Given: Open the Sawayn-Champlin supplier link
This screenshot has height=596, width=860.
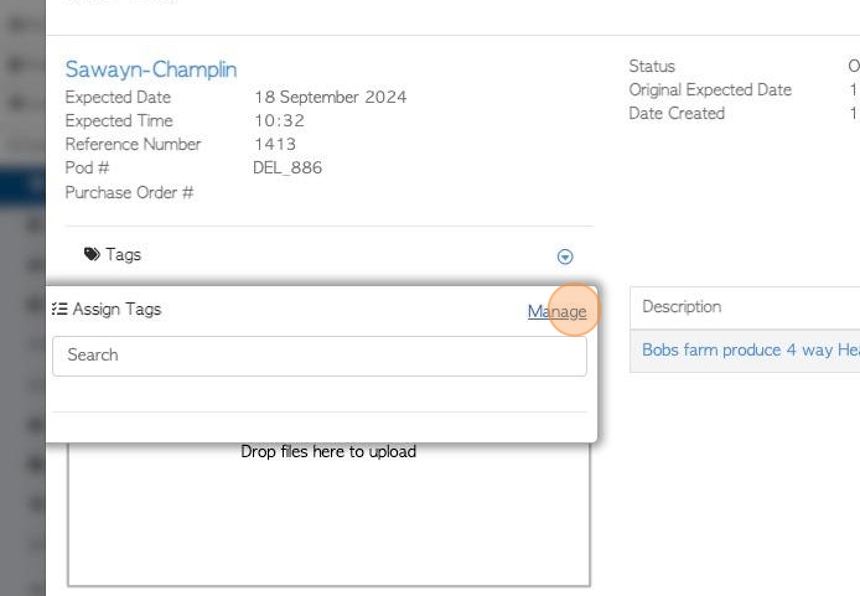Looking at the screenshot, I should pos(151,70).
